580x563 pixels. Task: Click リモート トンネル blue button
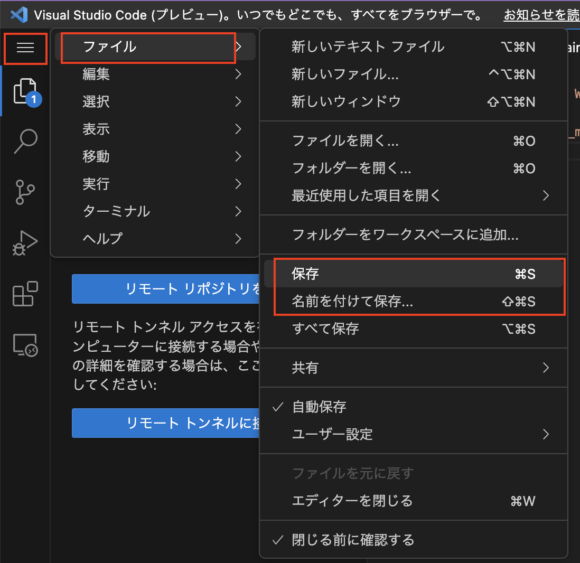point(166,423)
